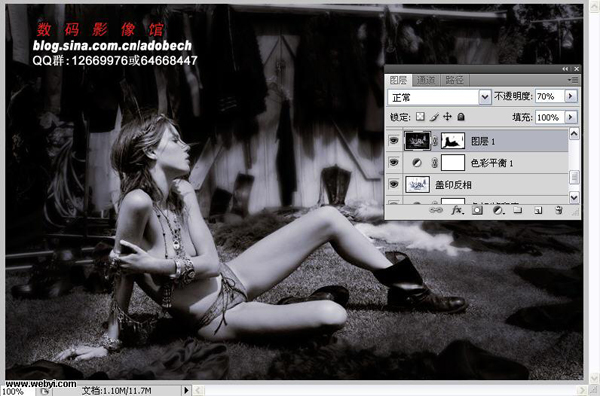Open the layer style fx menu
Viewport: 600px width, 396px height.
coord(457,210)
